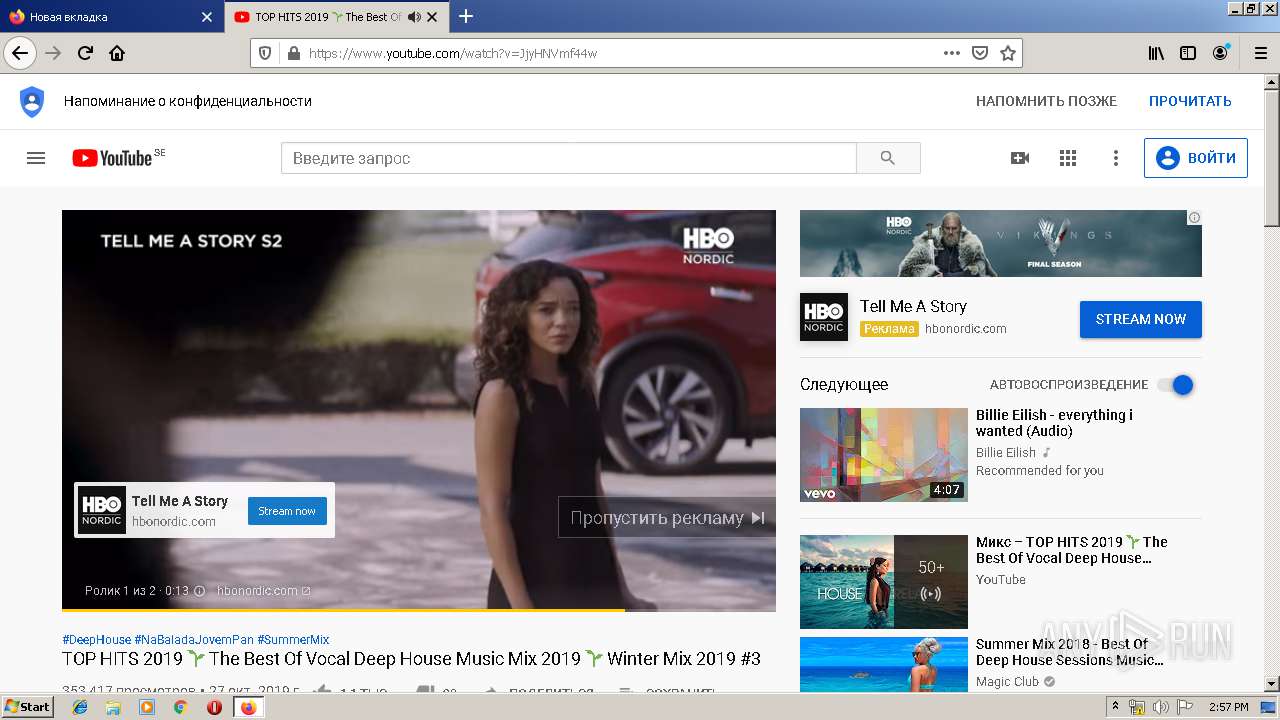Click the blue STREAM NOW button

point(1141,319)
